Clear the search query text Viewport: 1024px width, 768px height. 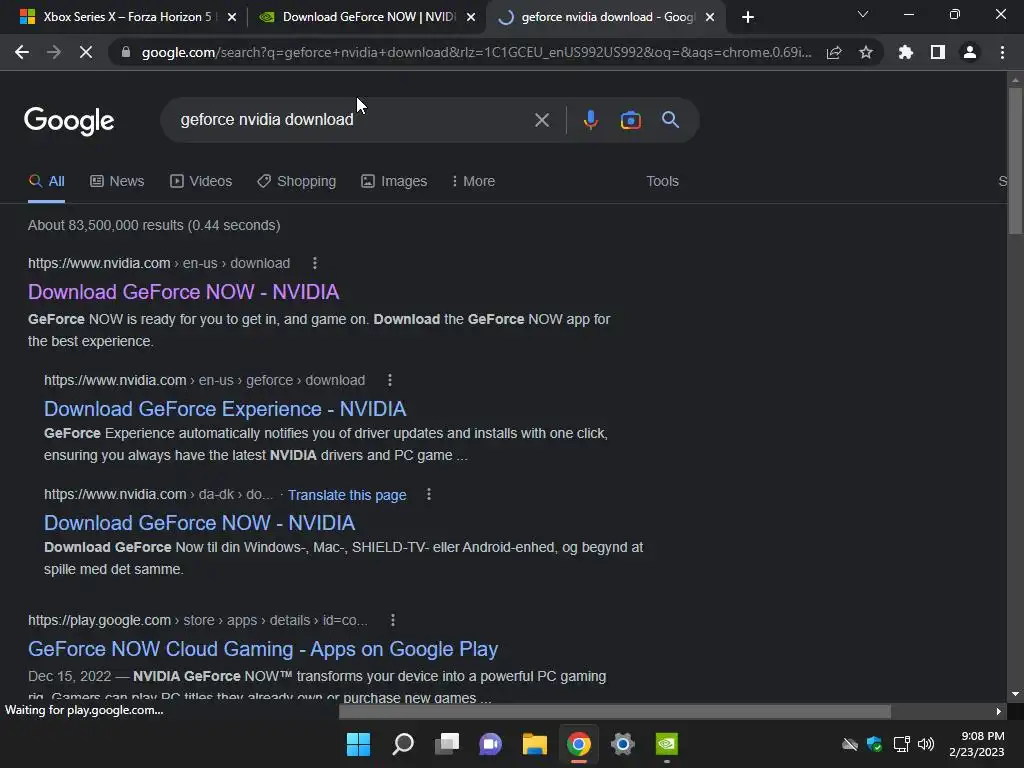[x=541, y=120]
